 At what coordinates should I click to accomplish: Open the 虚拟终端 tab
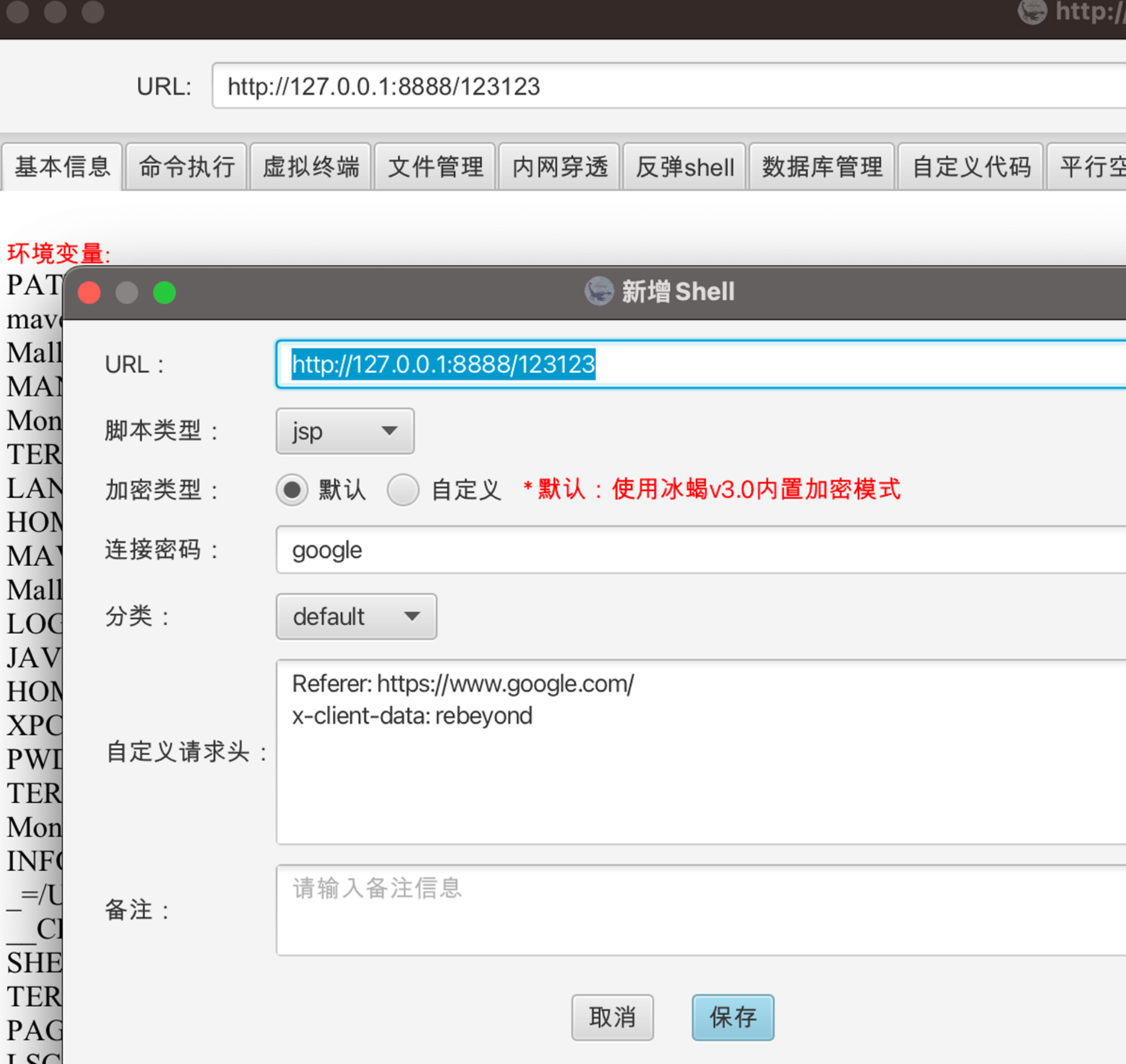[x=311, y=167]
